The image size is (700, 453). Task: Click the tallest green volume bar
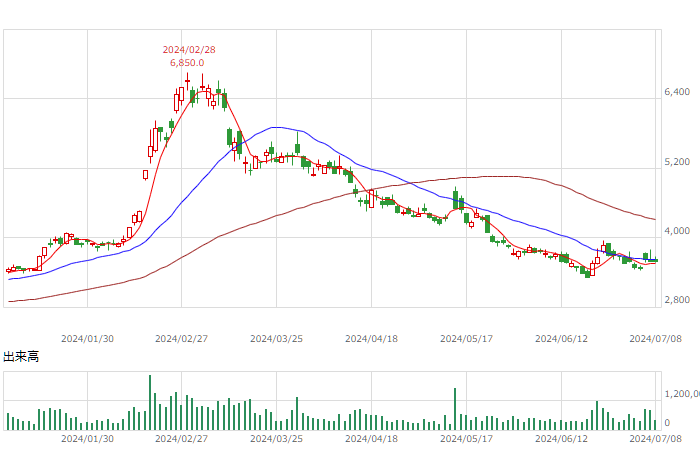tap(150, 403)
